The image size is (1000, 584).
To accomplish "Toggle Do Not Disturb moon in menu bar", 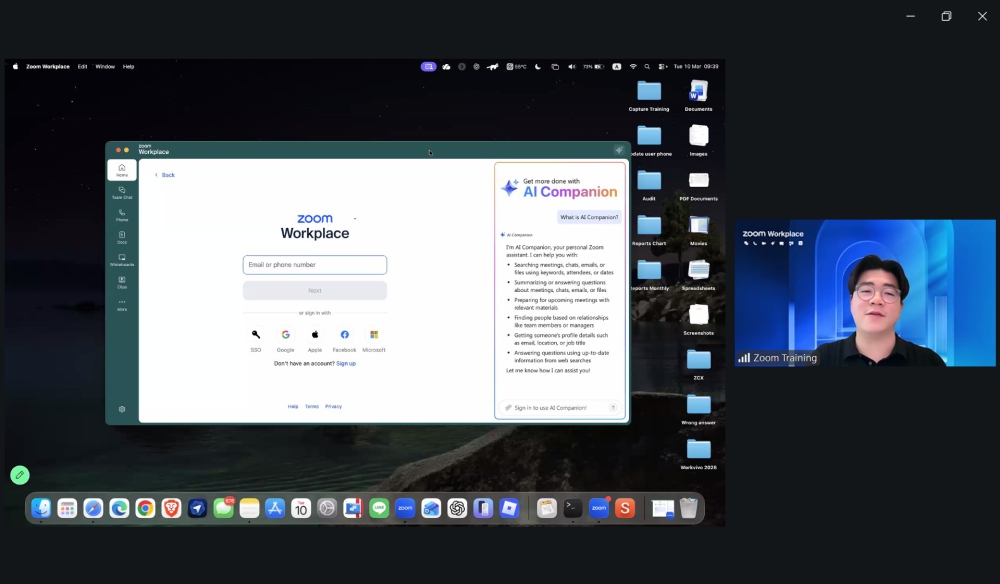I will [538, 67].
